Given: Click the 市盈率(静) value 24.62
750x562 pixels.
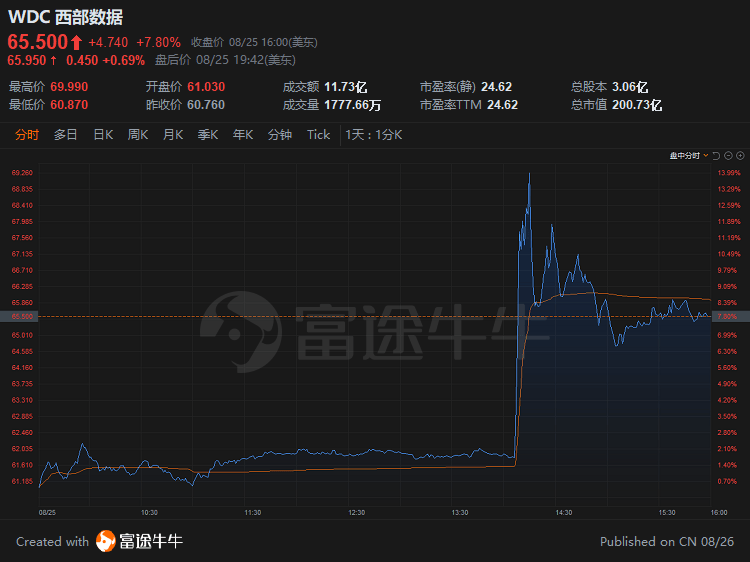Looking at the screenshot, I should [x=496, y=87].
